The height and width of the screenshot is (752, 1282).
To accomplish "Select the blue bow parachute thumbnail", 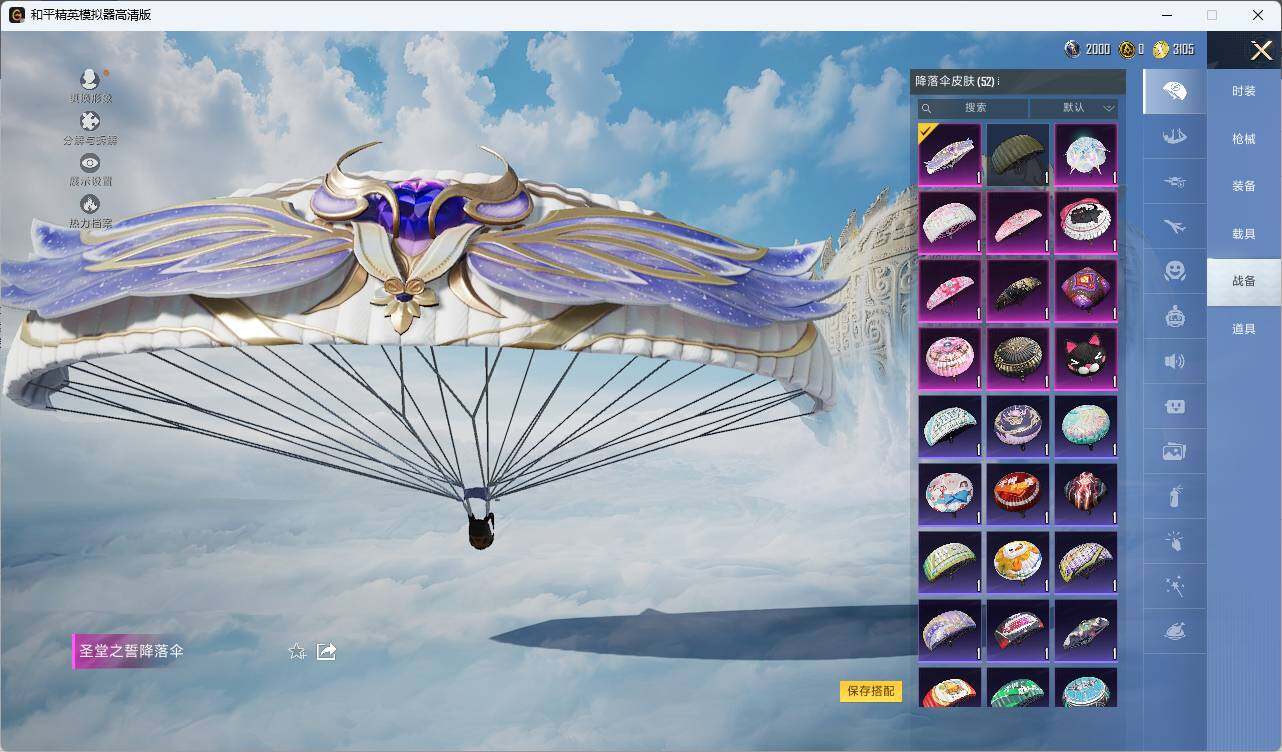I will (950, 495).
